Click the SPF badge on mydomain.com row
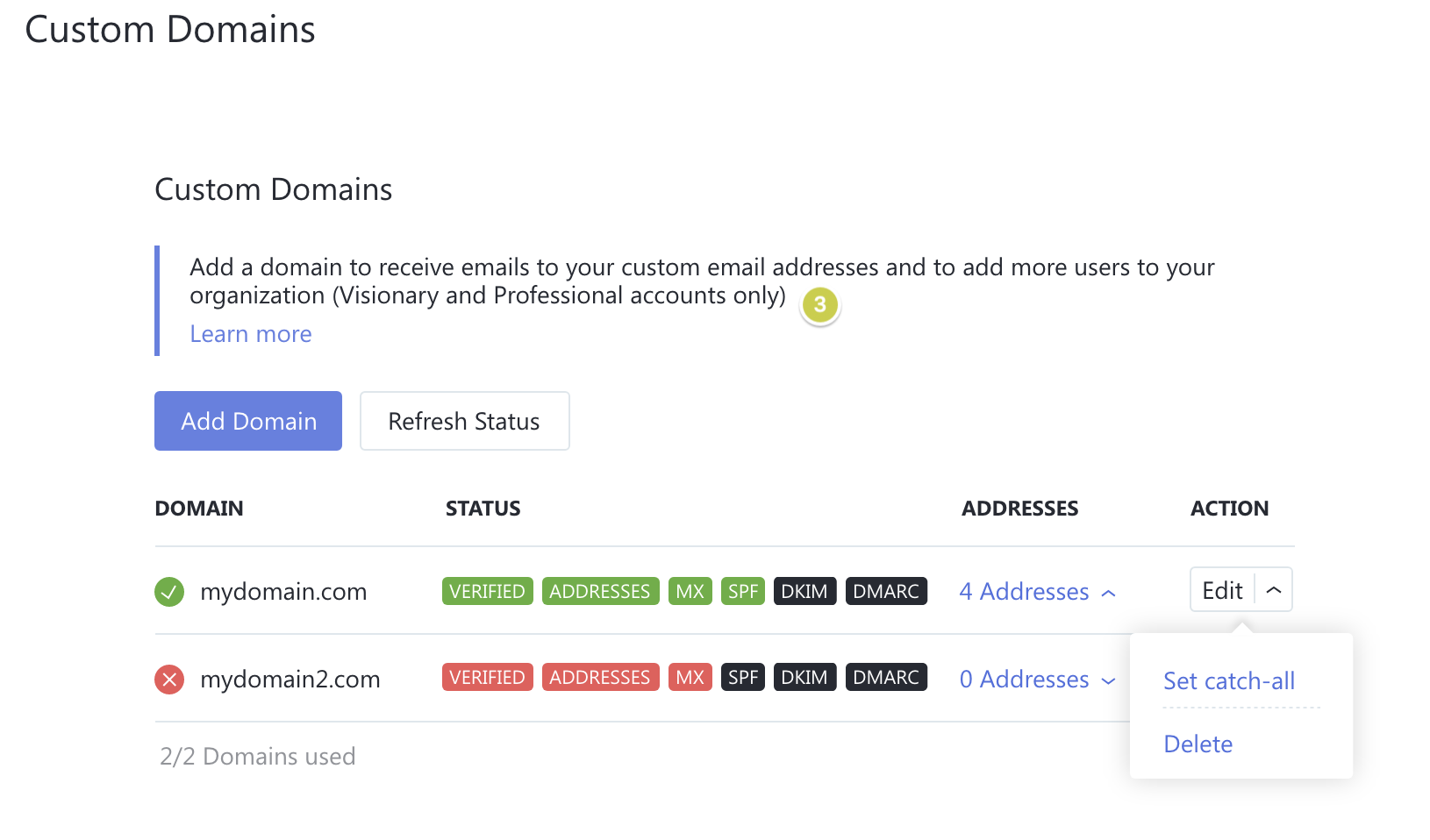The height and width of the screenshot is (840, 1430). [742, 591]
